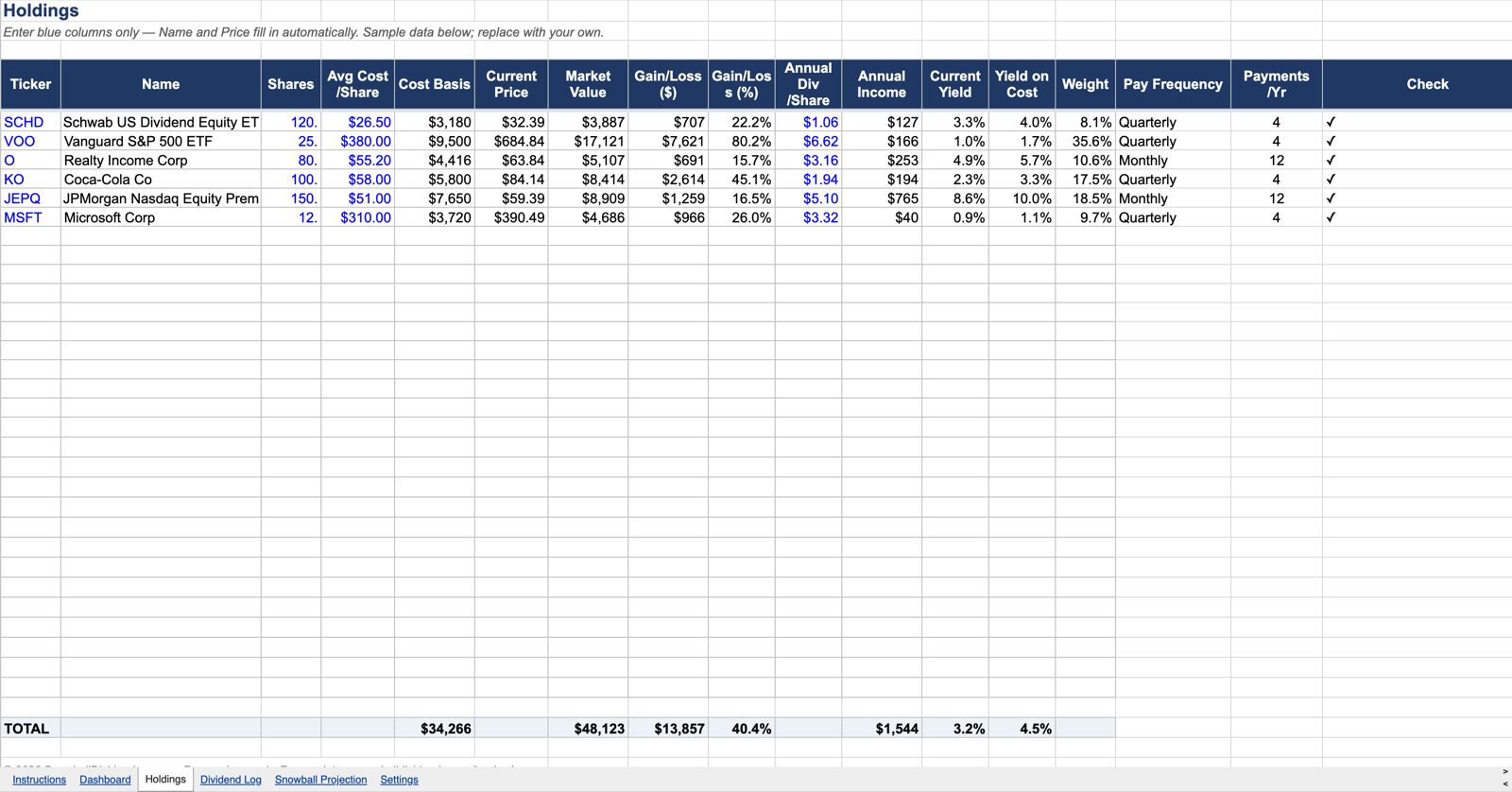Screen dimensions: 1512x792
Task: Select the $765 annual income cell
Action: click(882, 198)
